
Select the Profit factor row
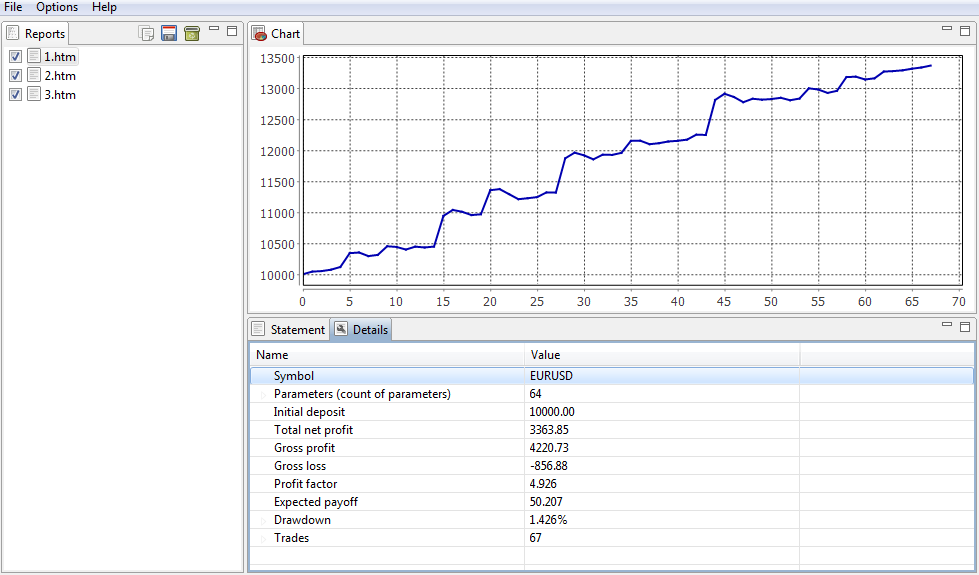612,484
